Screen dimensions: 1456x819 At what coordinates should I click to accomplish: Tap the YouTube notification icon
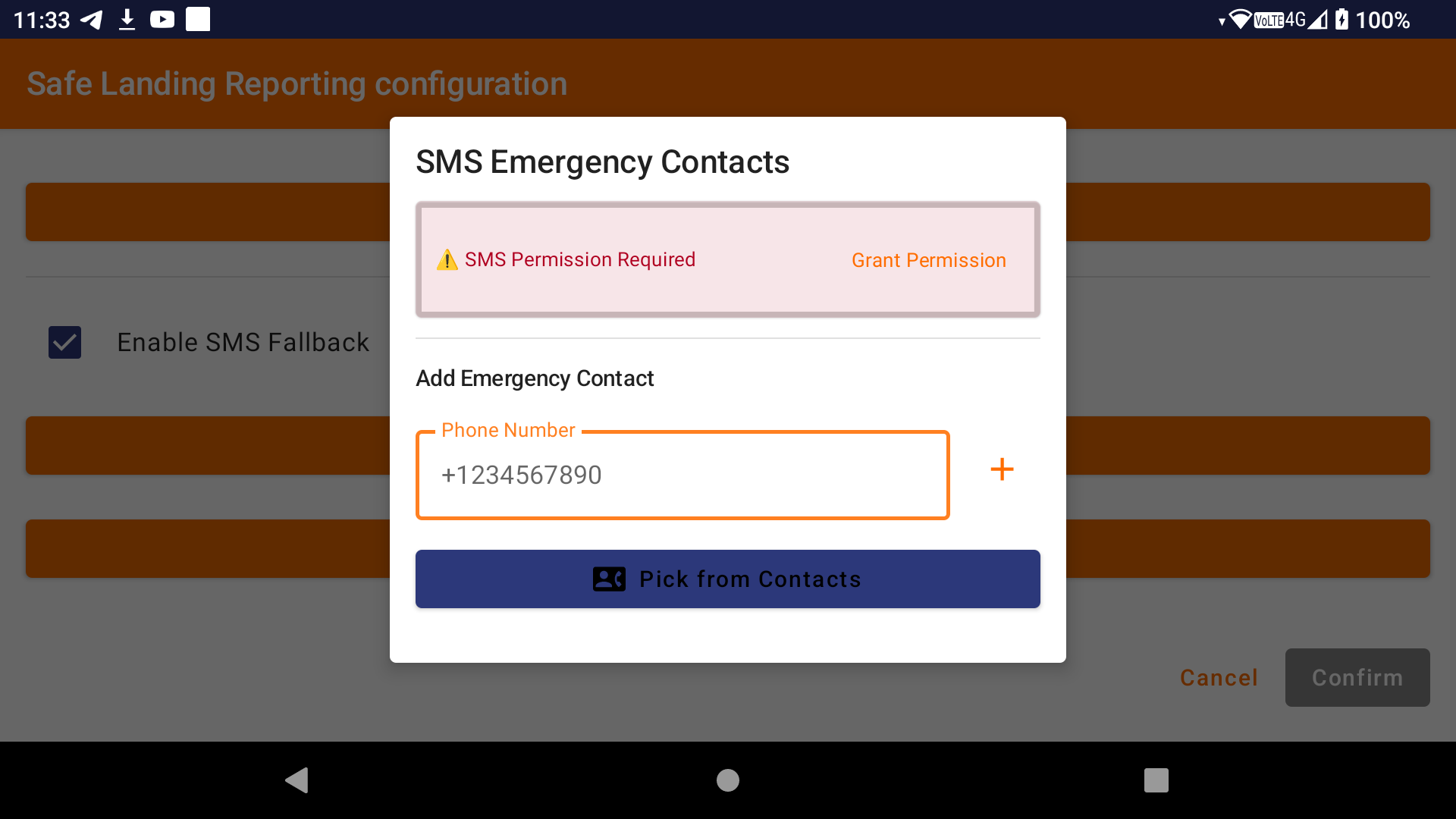coord(162,20)
